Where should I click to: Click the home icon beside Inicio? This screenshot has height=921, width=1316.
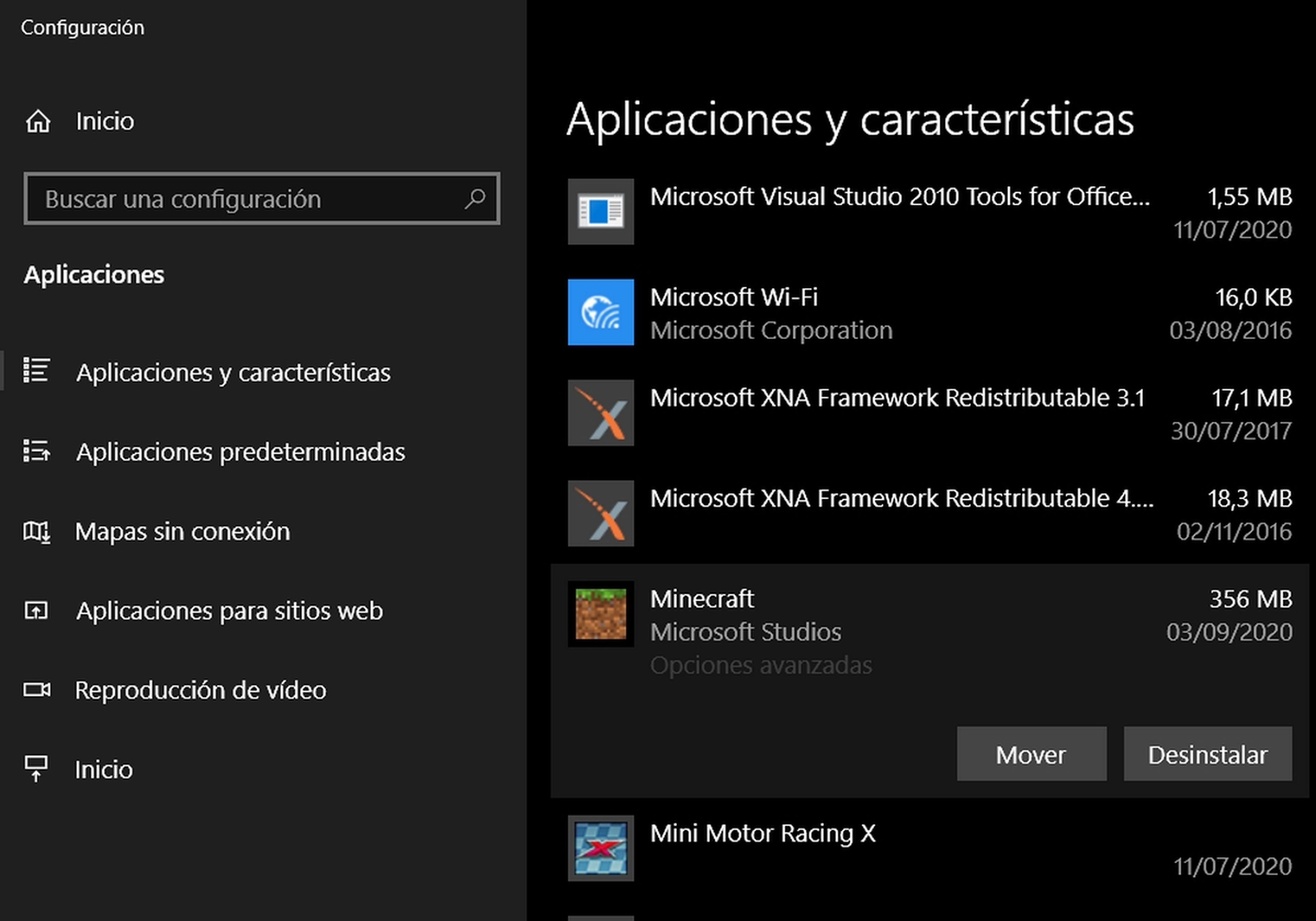[38, 122]
